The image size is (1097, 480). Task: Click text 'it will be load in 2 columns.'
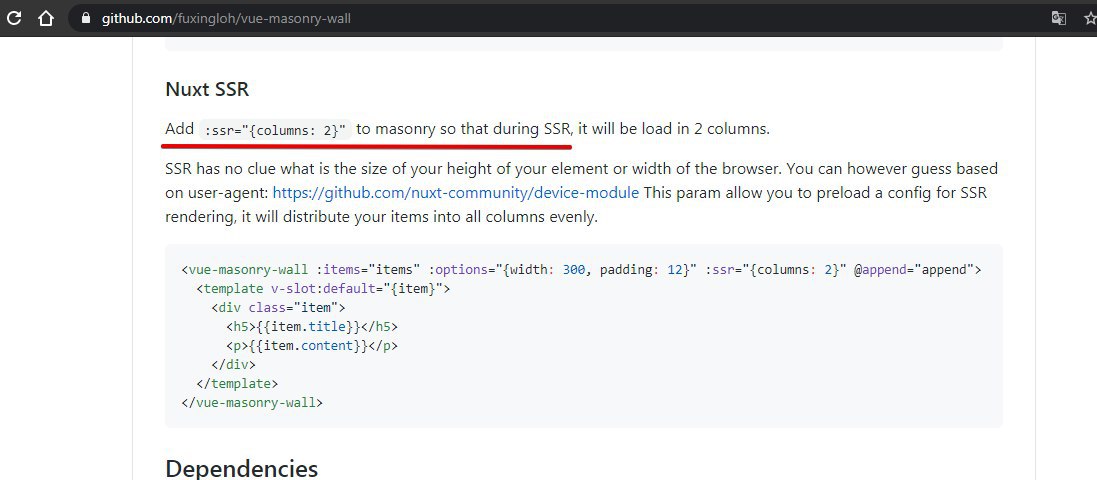[x=674, y=129]
